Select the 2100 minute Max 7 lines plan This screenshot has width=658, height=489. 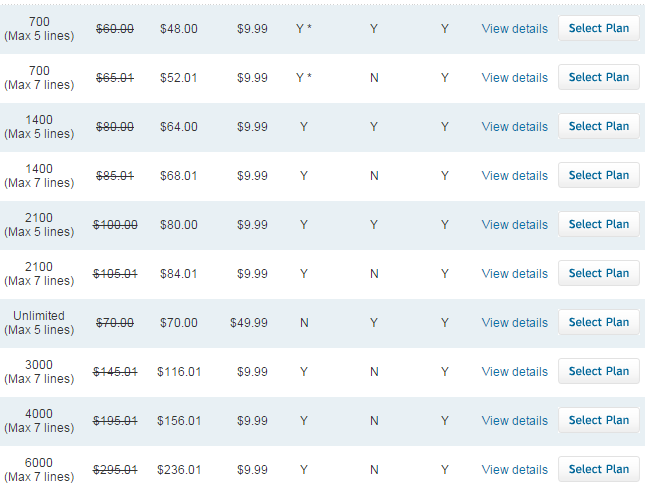coord(598,273)
